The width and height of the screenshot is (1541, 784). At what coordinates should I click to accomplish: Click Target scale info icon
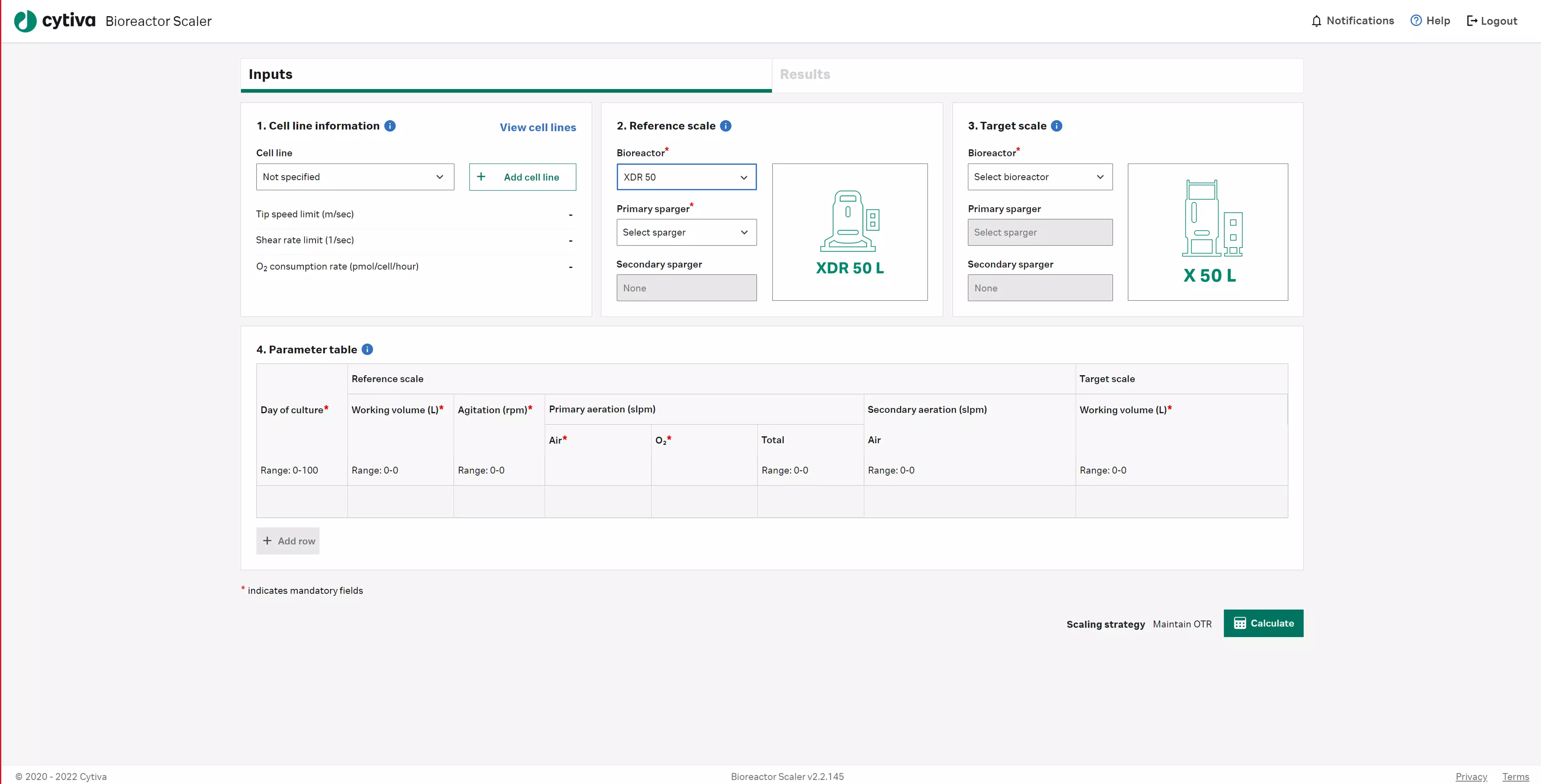tap(1056, 126)
